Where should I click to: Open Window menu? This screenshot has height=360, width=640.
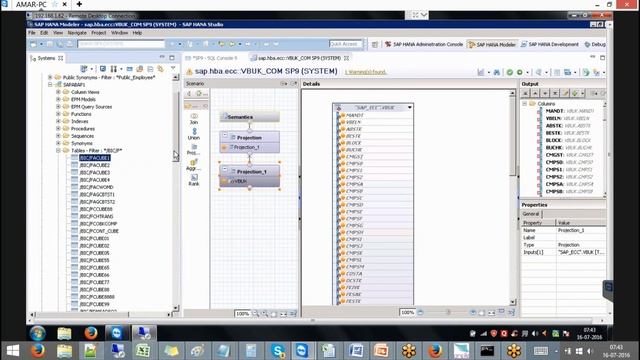click(x=120, y=33)
